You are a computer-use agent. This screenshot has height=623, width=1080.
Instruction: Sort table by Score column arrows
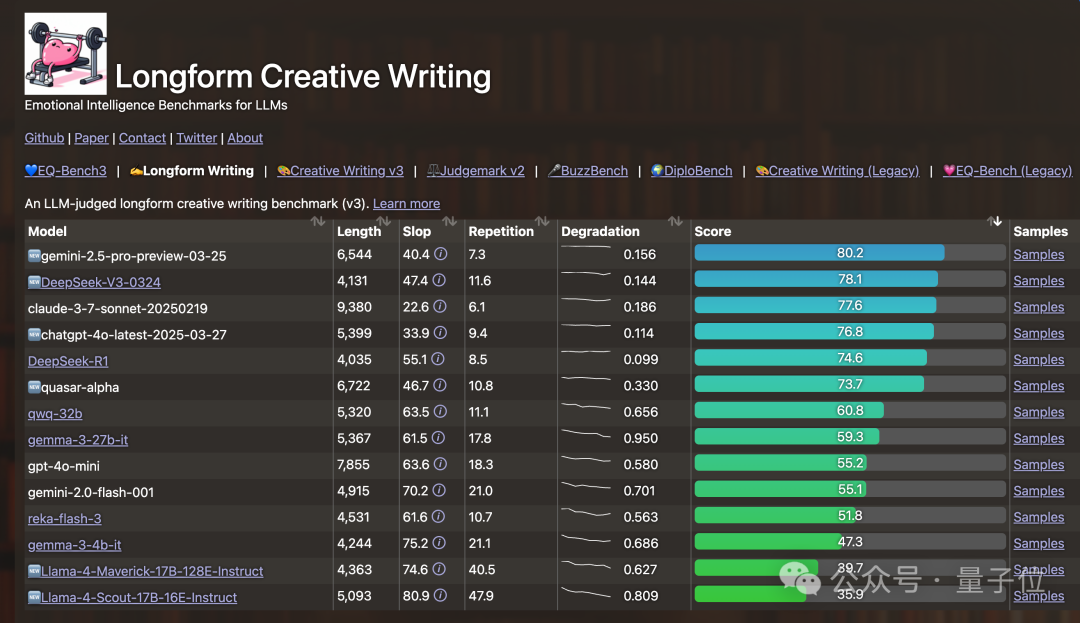pyautogui.click(x=994, y=221)
